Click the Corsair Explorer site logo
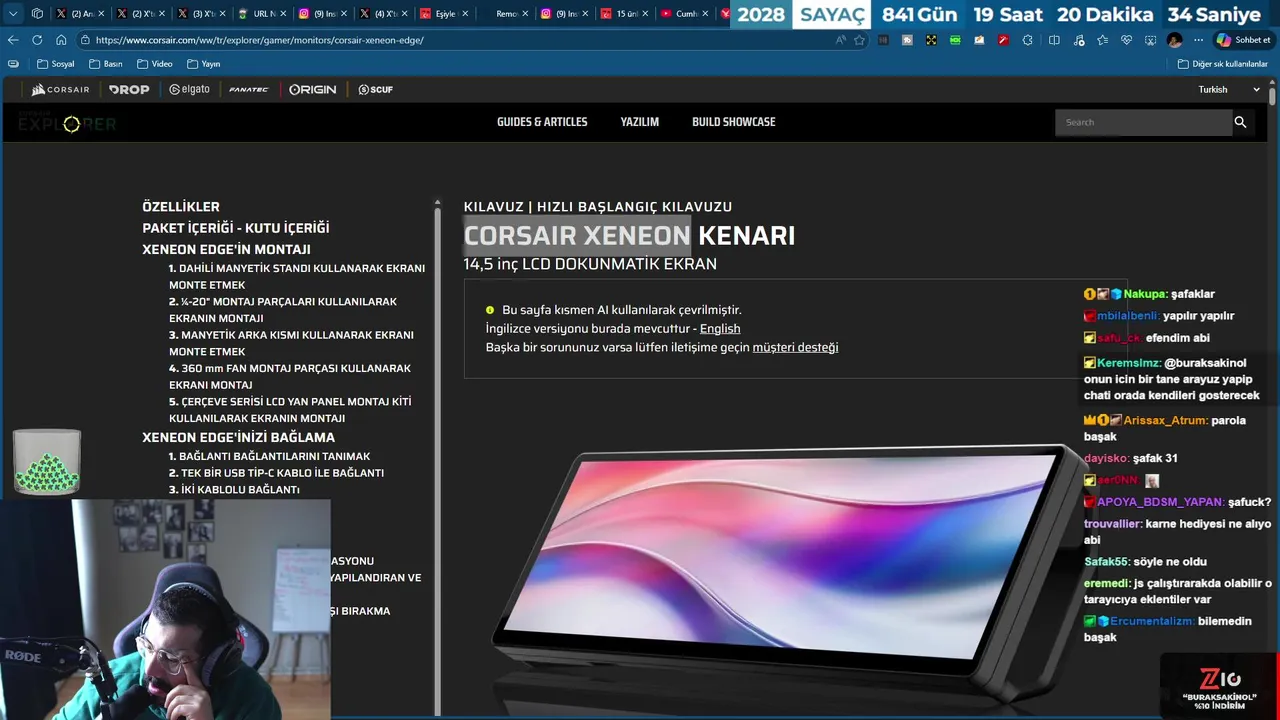Screen dimensions: 1280x720 pos(67,122)
